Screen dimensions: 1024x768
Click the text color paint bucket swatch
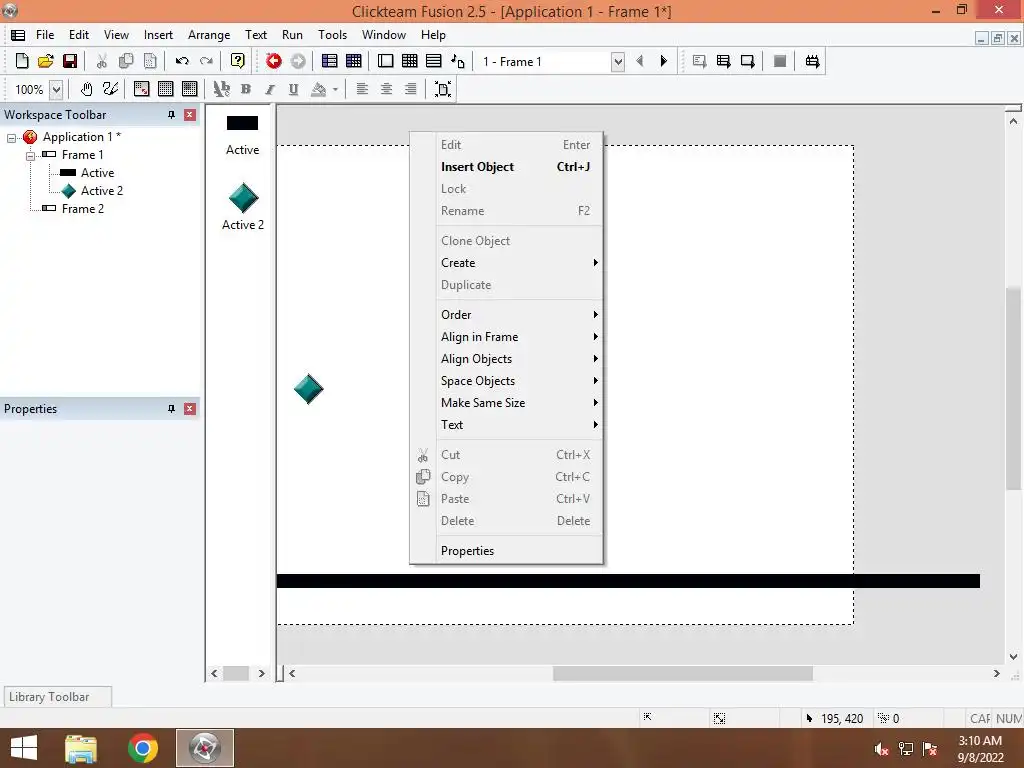[319, 89]
